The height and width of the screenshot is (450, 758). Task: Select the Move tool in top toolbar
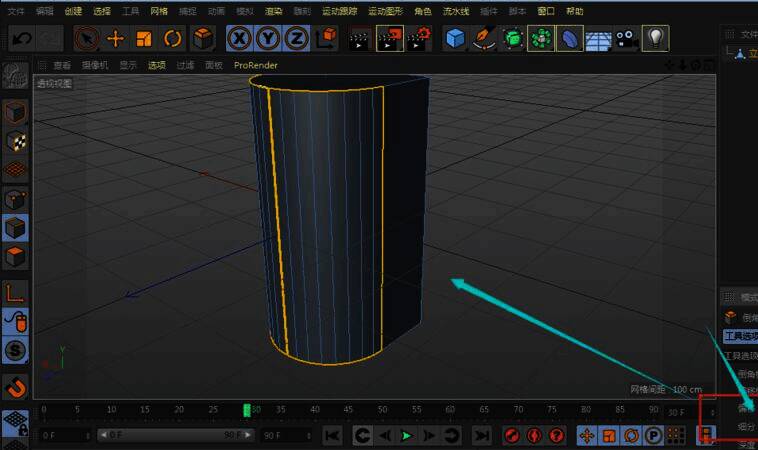116,39
